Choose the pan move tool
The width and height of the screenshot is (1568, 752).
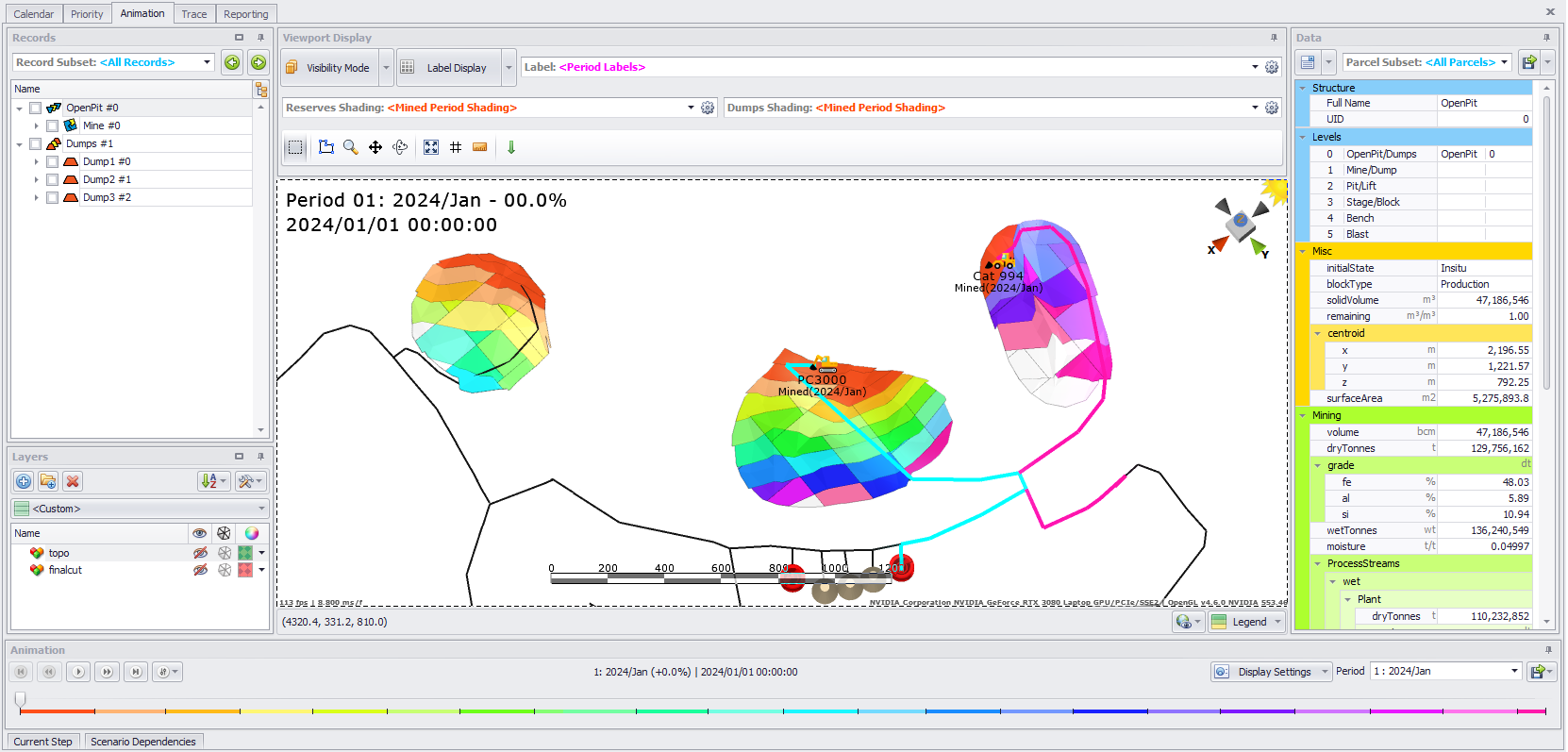[x=375, y=147]
